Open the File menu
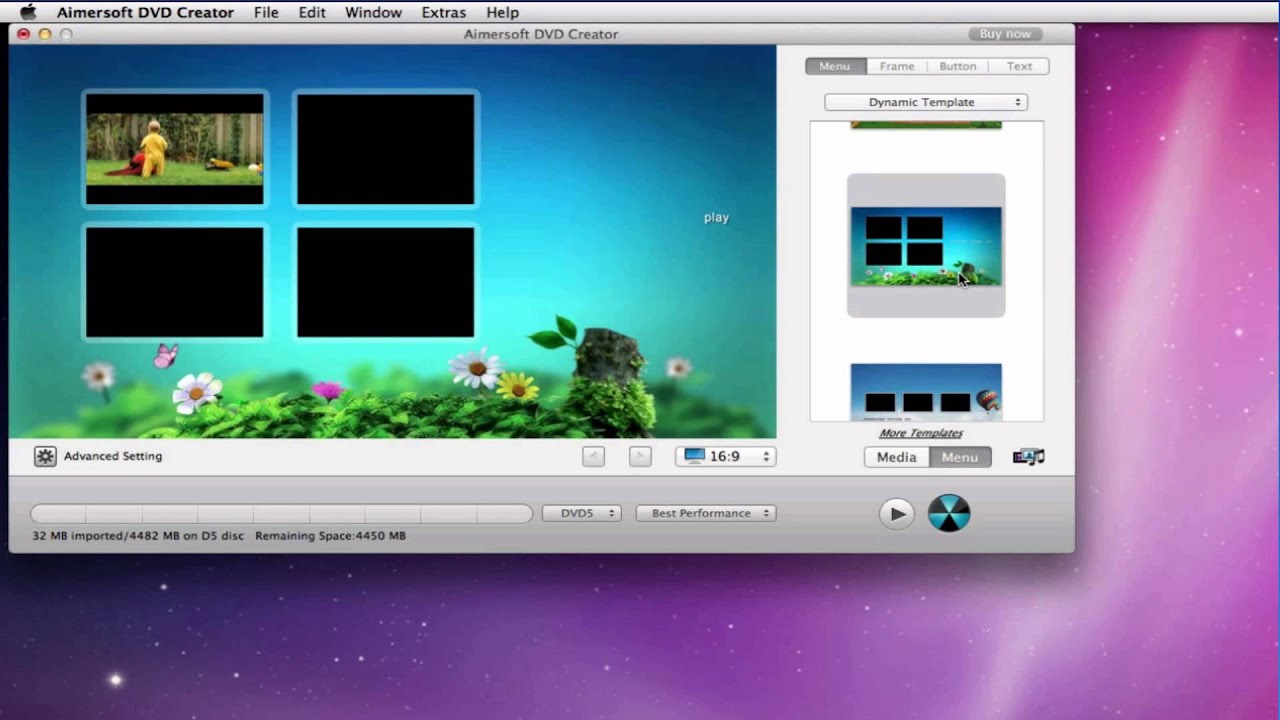The width and height of the screenshot is (1280, 720). [266, 12]
